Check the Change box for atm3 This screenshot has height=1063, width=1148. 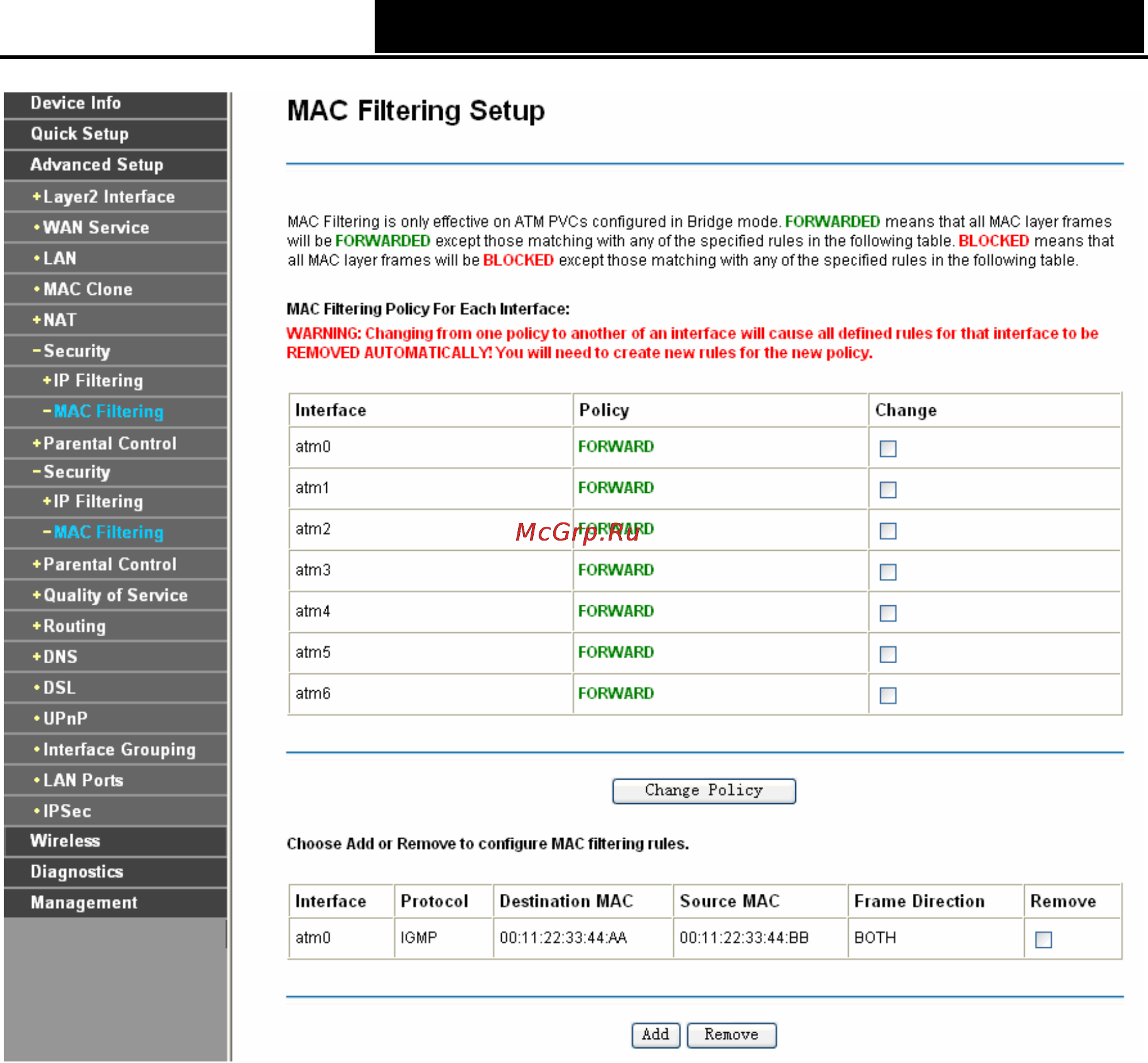tap(888, 572)
